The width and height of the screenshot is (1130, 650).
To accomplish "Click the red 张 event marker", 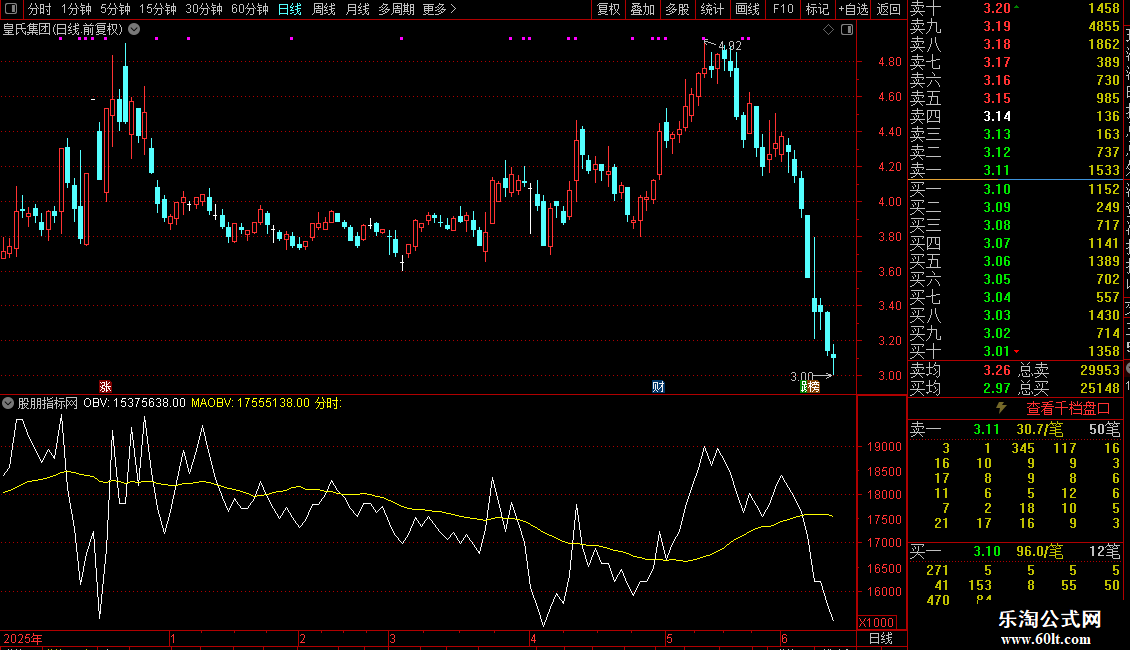I will (x=105, y=387).
